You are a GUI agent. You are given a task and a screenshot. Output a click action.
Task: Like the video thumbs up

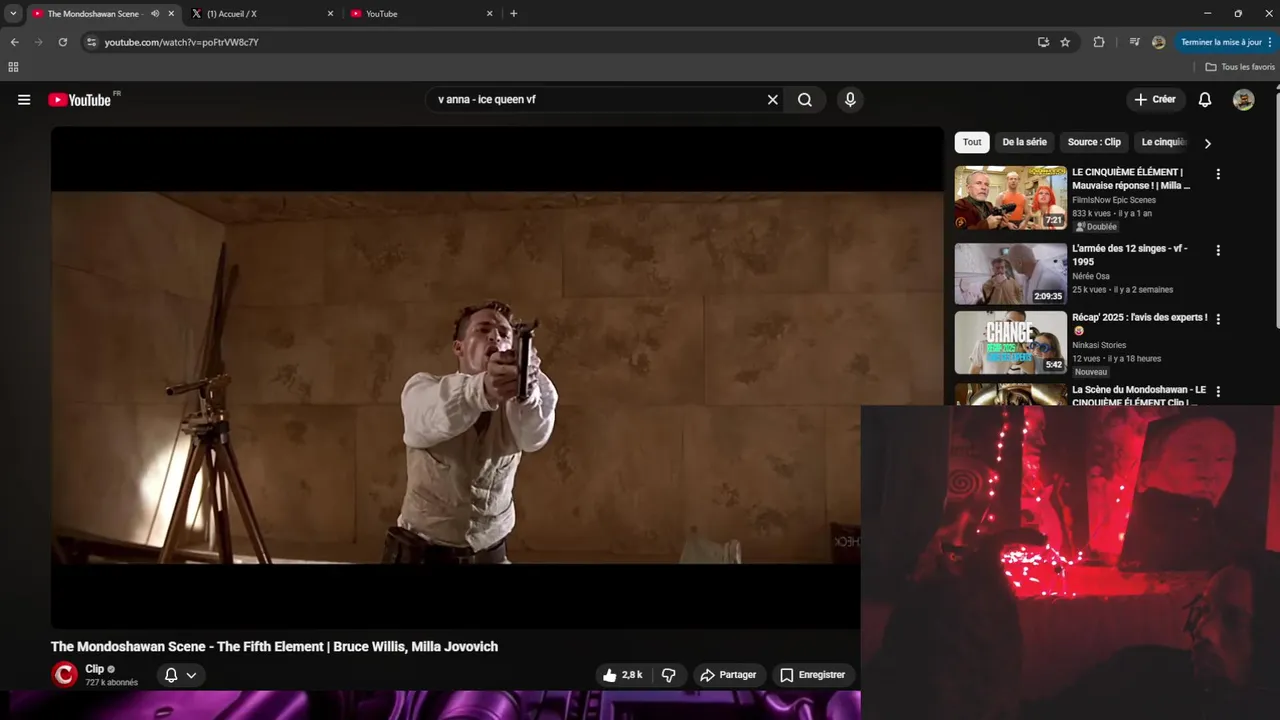click(622, 675)
